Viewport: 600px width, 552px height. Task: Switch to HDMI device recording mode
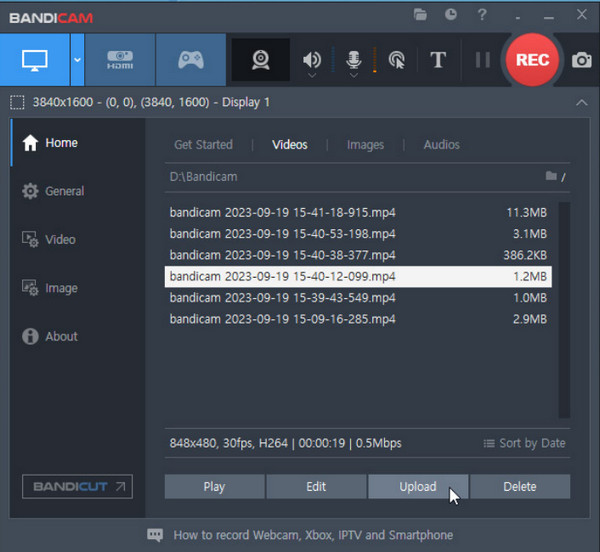[120, 60]
